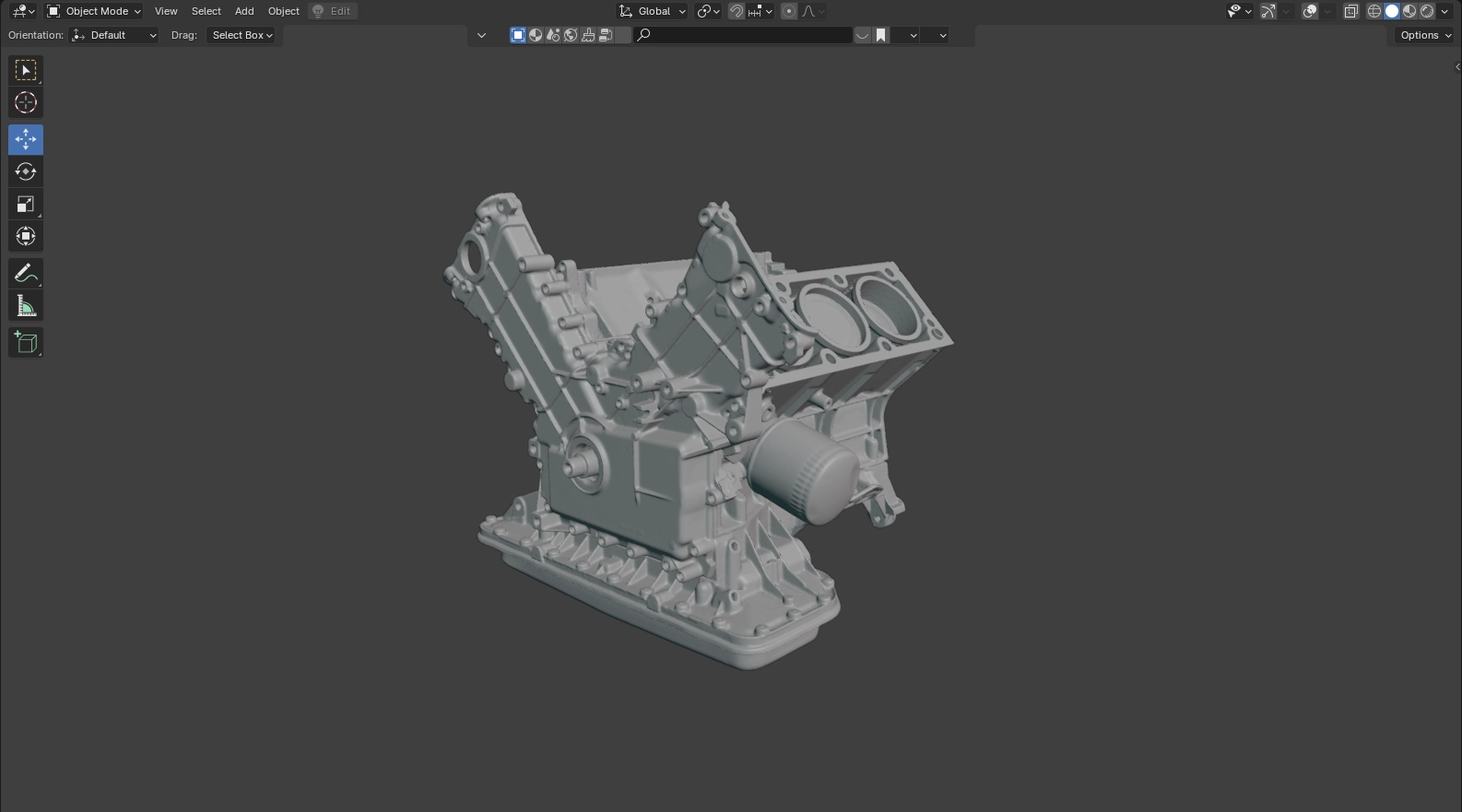
Task: Toggle X-ray display mode
Action: click(x=1351, y=11)
